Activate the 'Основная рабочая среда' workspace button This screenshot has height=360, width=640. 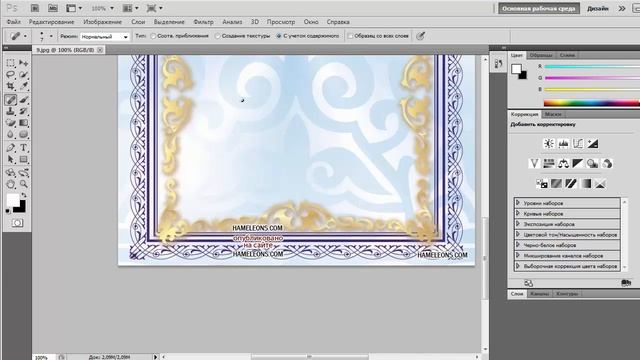point(539,9)
